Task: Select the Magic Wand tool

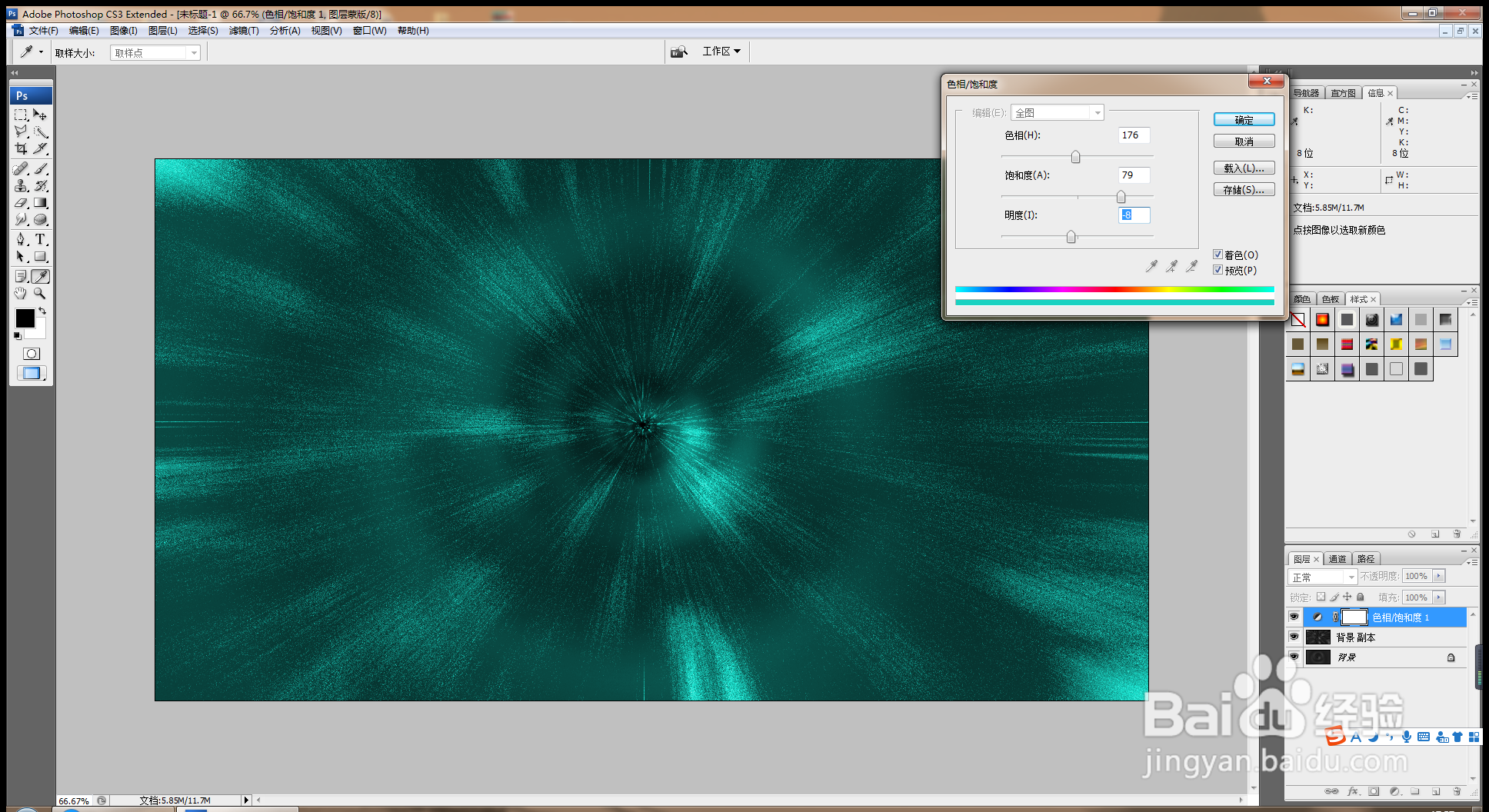Action: [x=41, y=131]
